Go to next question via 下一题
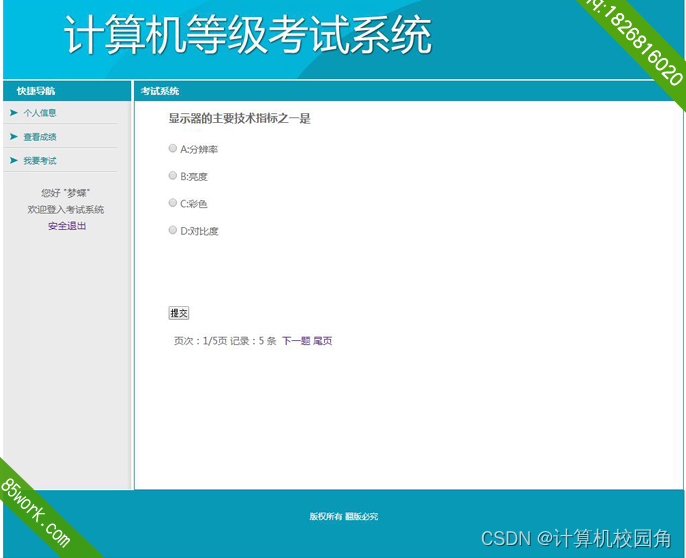686x558 pixels. click(x=296, y=341)
